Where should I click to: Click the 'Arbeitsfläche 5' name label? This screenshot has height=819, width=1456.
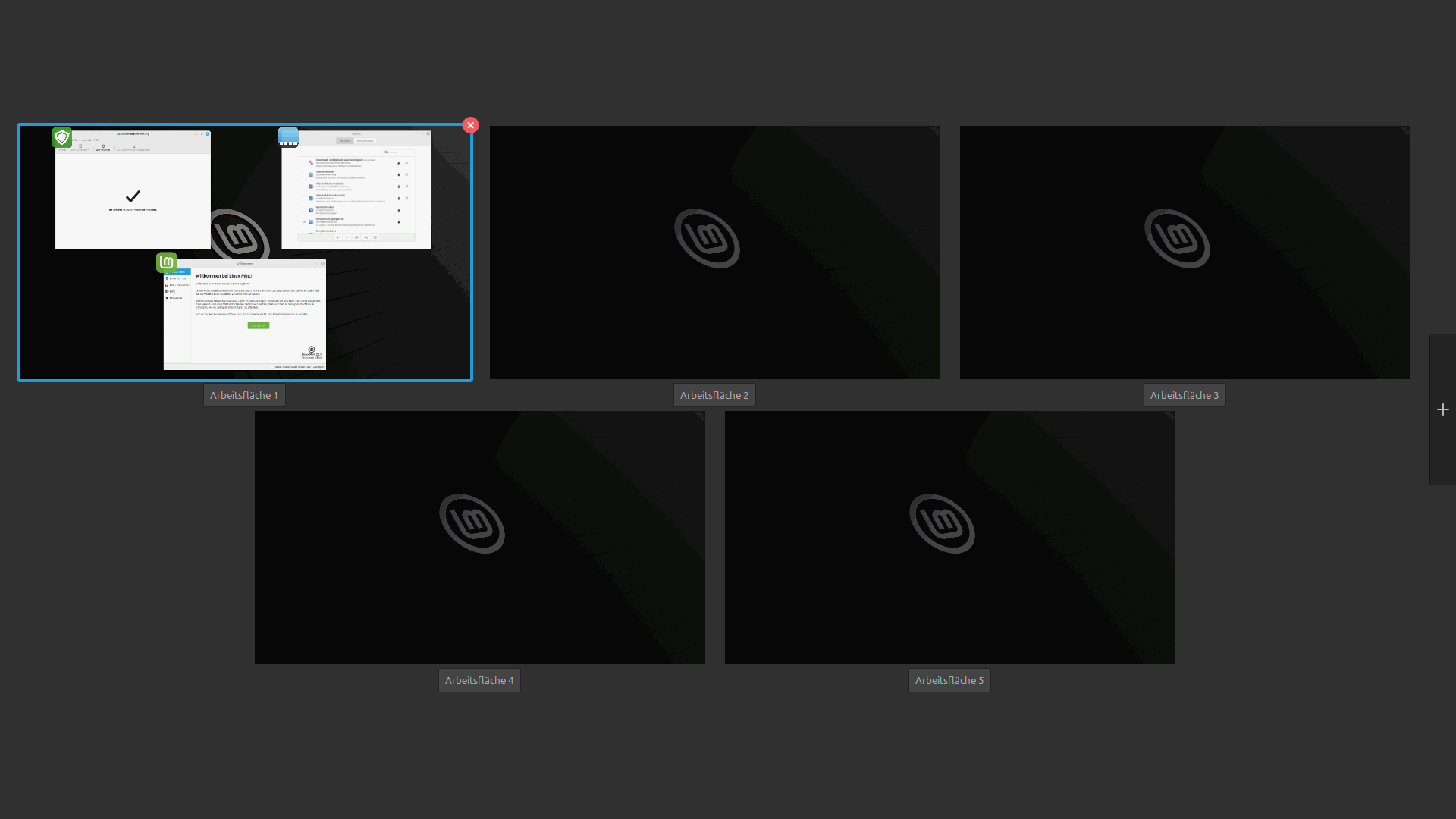pyautogui.click(x=949, y=680)
